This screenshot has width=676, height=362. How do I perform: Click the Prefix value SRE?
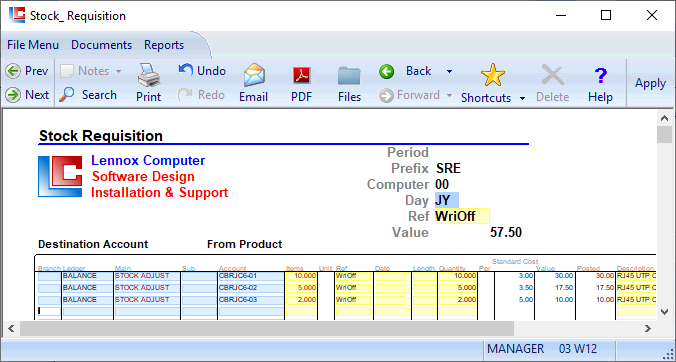click(x=448, y=169)
